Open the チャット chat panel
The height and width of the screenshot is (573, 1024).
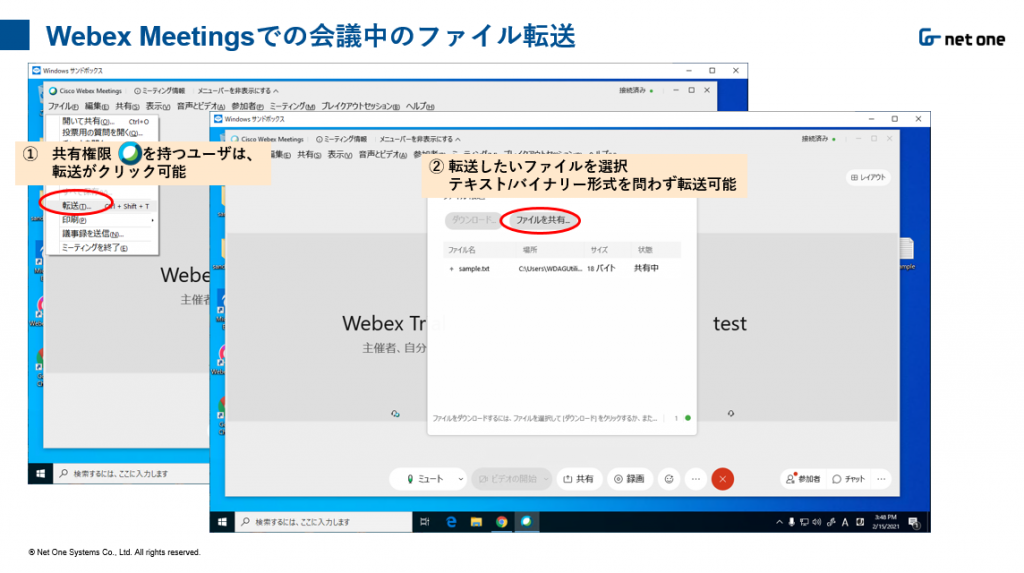point(848,479)
